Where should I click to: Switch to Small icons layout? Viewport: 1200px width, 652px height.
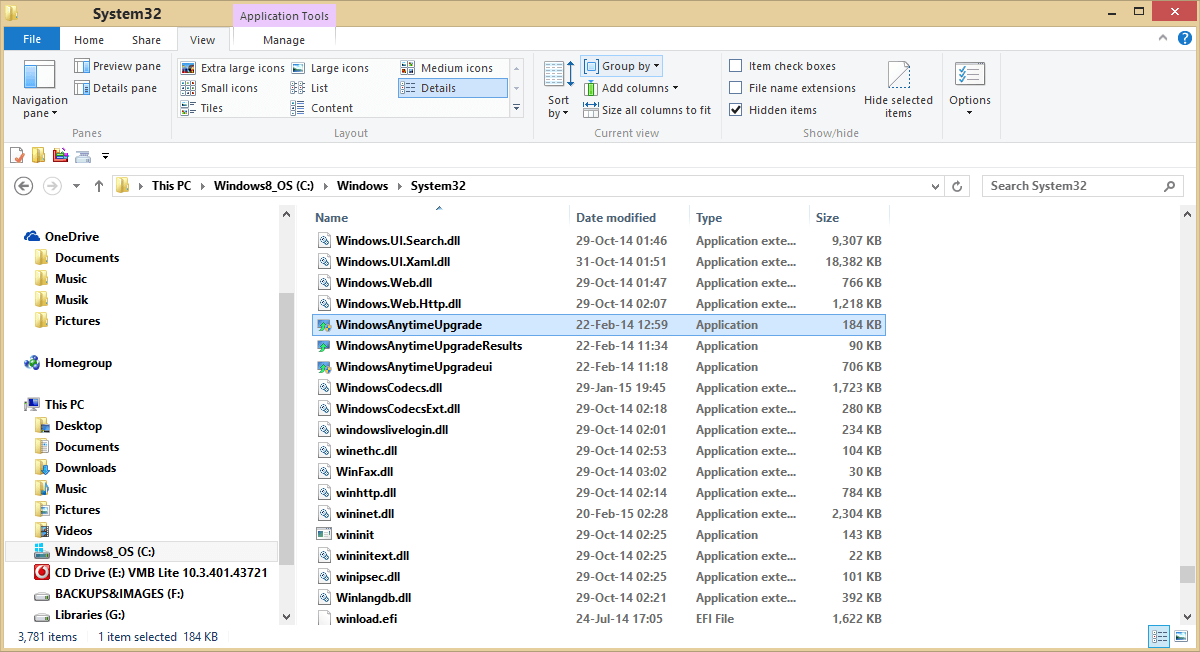click(220, 88)
